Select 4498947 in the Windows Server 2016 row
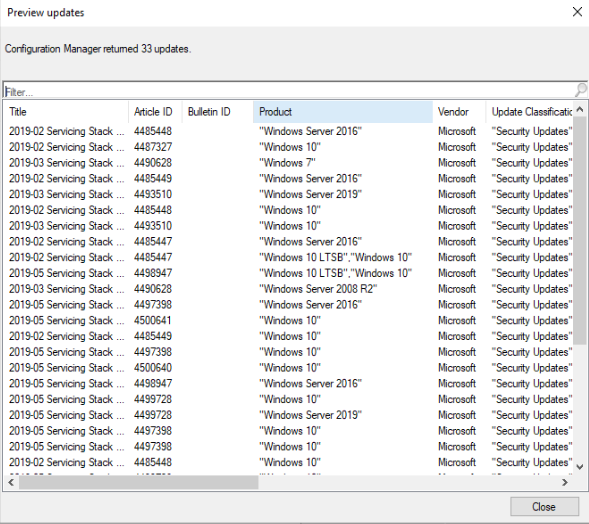 [153, 384]
